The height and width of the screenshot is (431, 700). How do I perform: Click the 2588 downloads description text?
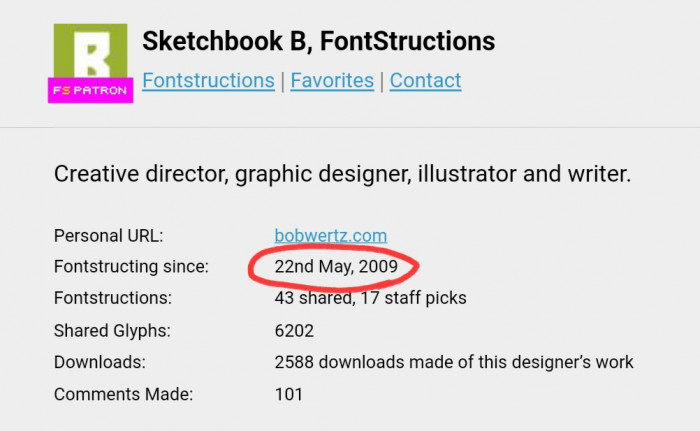[x=454, y=362]
